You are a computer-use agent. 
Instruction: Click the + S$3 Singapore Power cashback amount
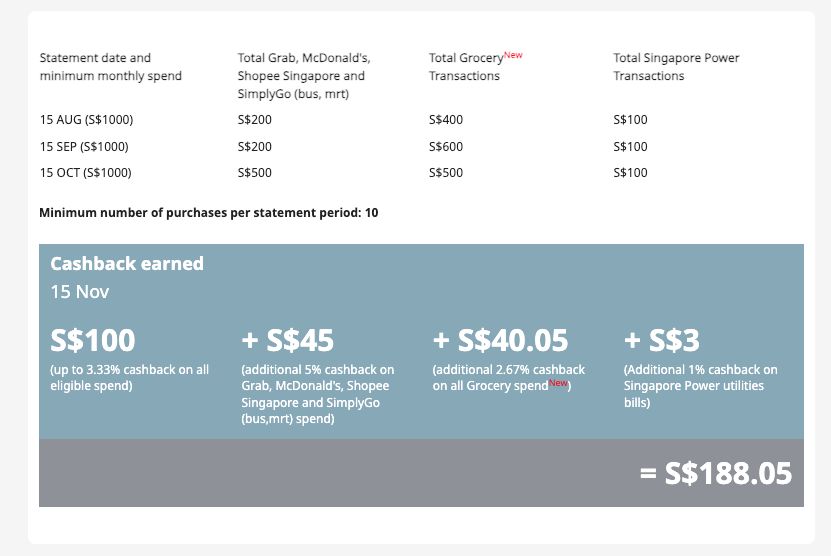tap(661, 340)
